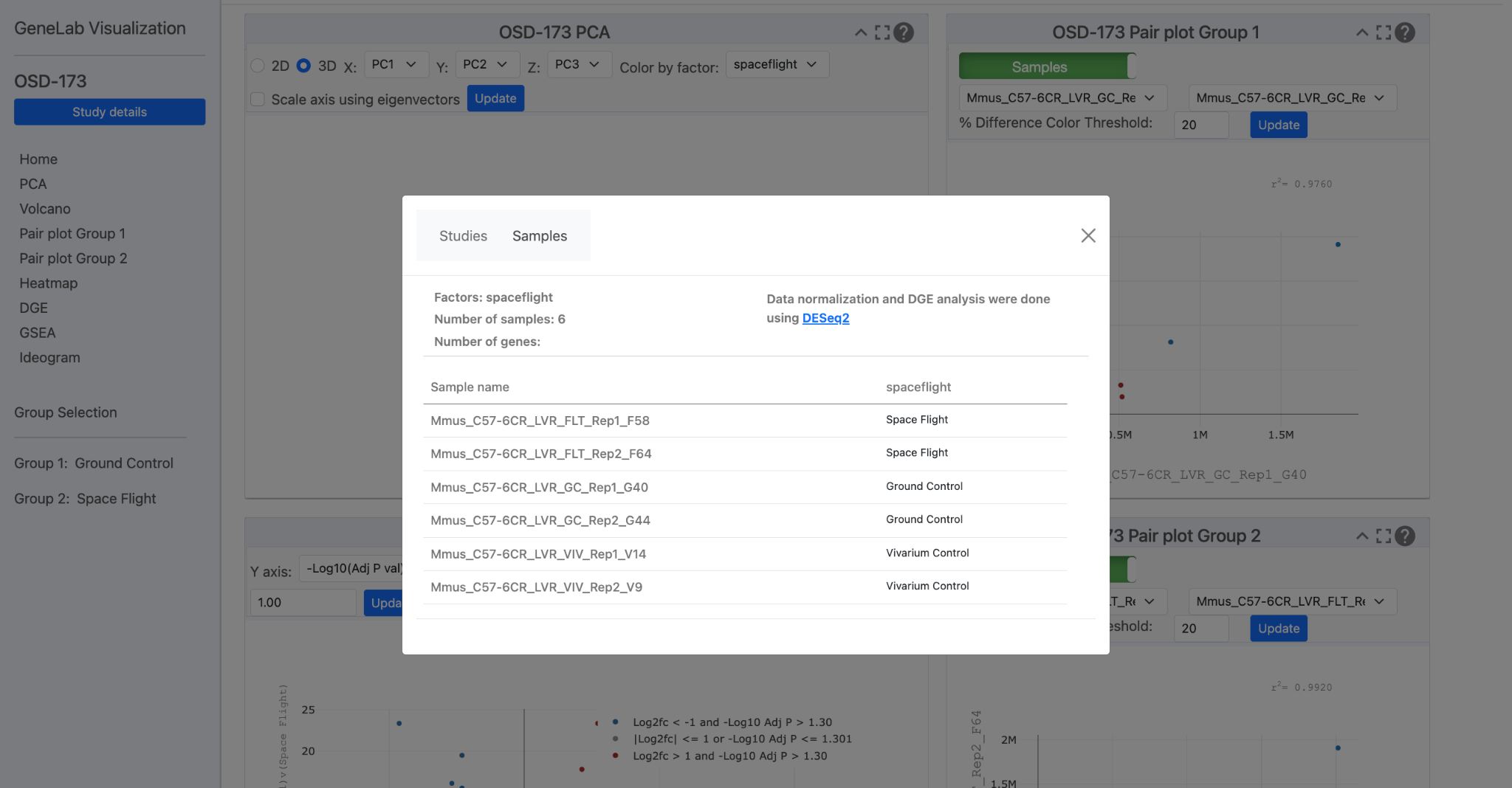Viewport: 1512px width, 788px height.
Task: Click gray legend dot for |Log2fc| <= 1
Action: [x=615, y=739]
